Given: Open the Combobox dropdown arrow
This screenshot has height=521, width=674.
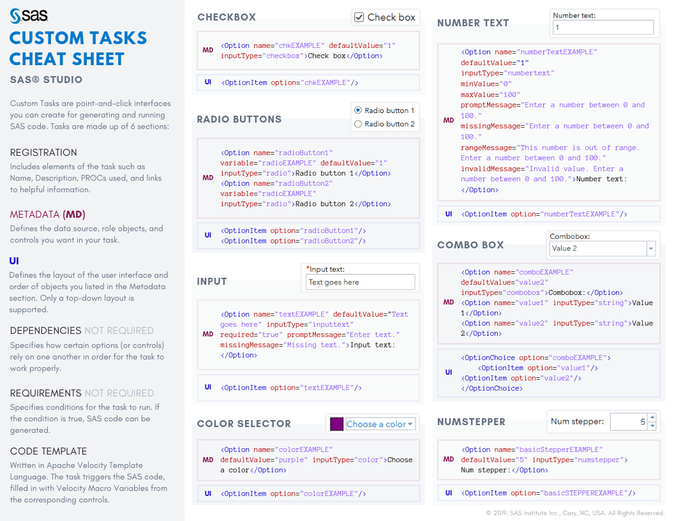Looking at the screenshot, I should (651, 248).
